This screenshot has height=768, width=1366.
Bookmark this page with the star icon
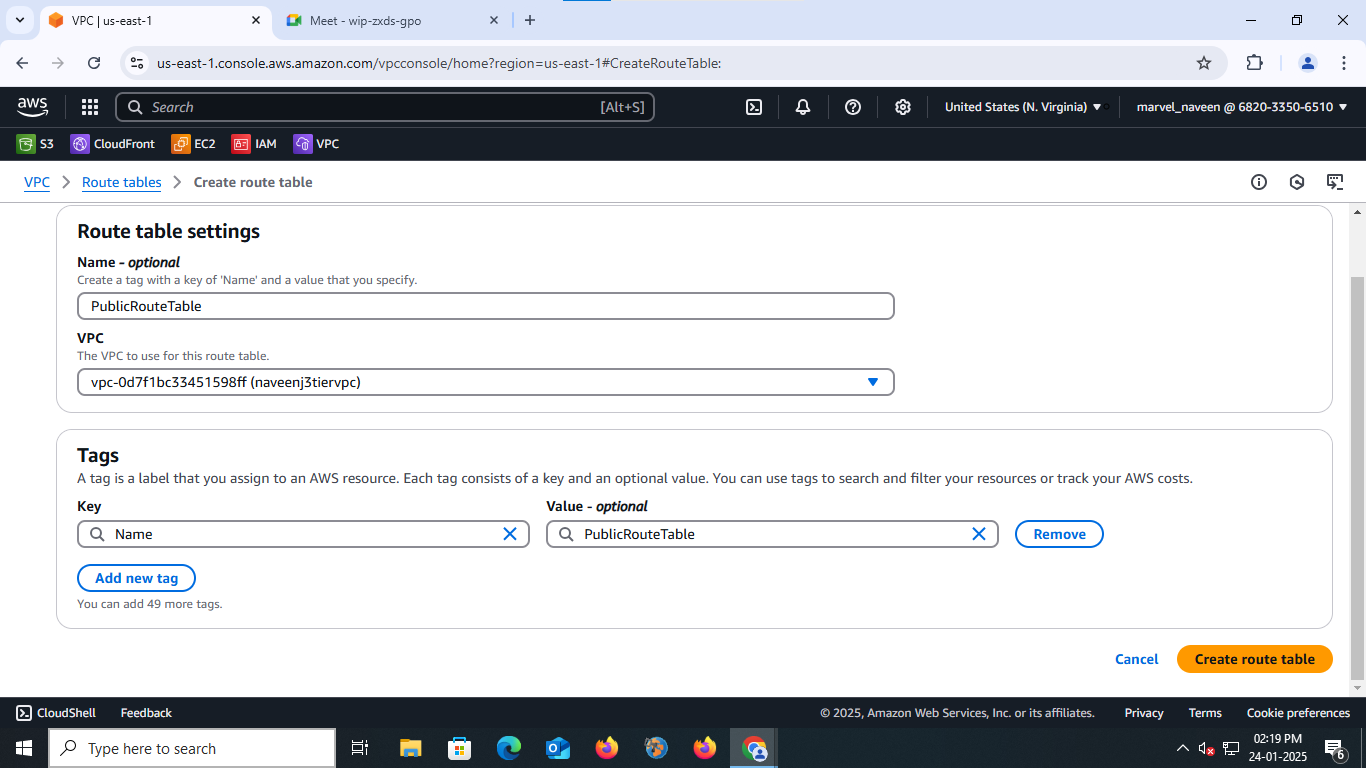pos(1204,63)
